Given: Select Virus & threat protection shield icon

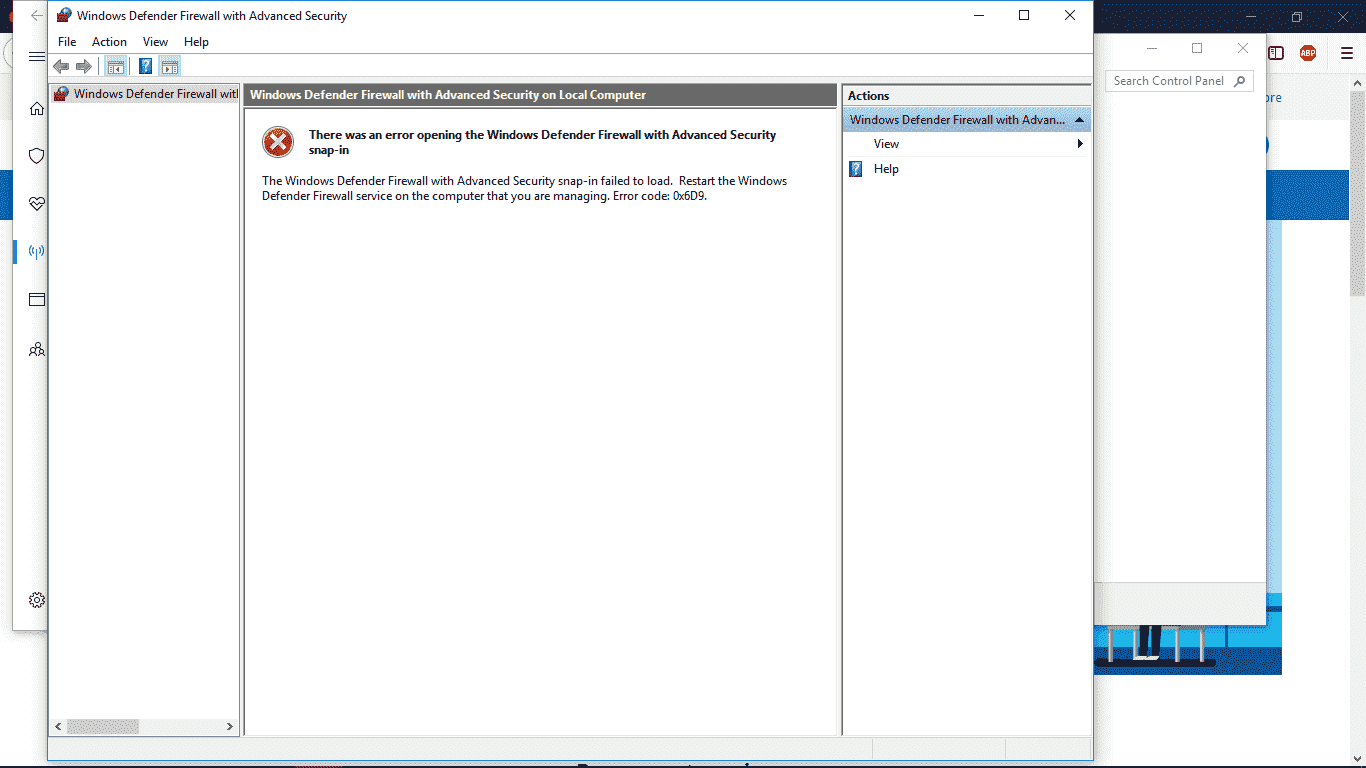Looking at the screenshot, I should [36, 155].
